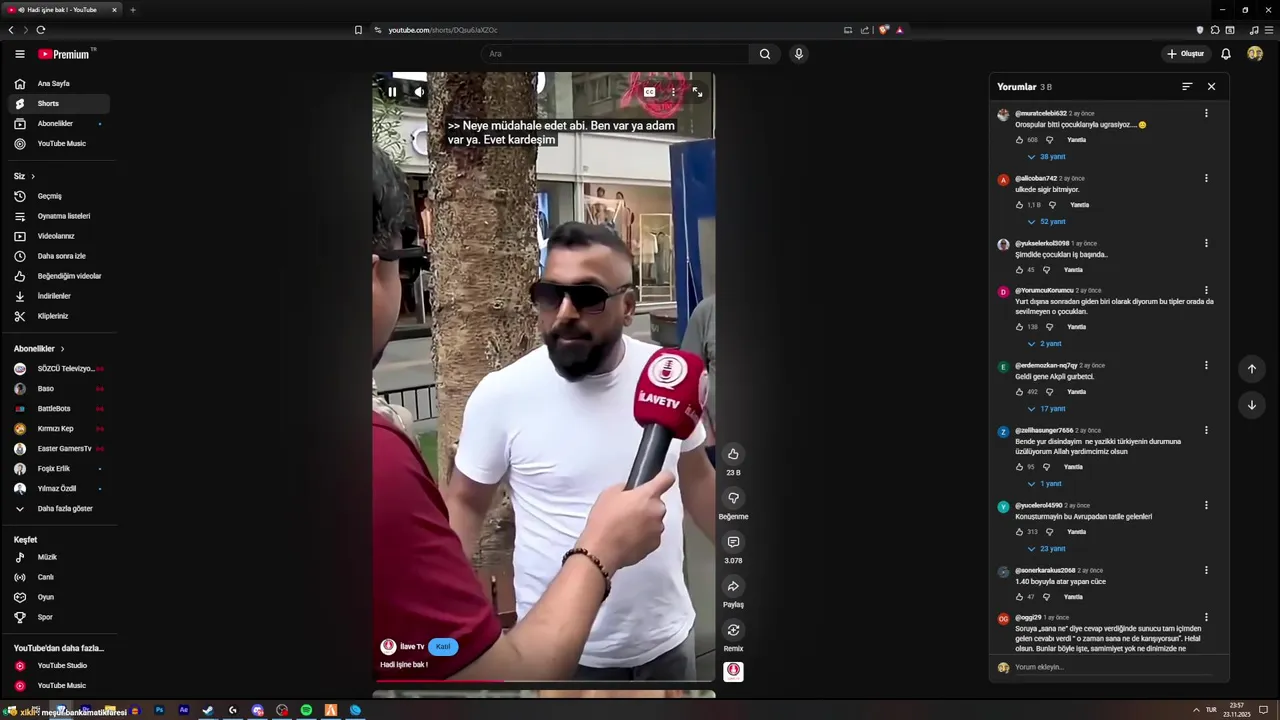Mute the Shorts video volume
The height and width of the screenshot is (720, 1280).
click(419, 92)
